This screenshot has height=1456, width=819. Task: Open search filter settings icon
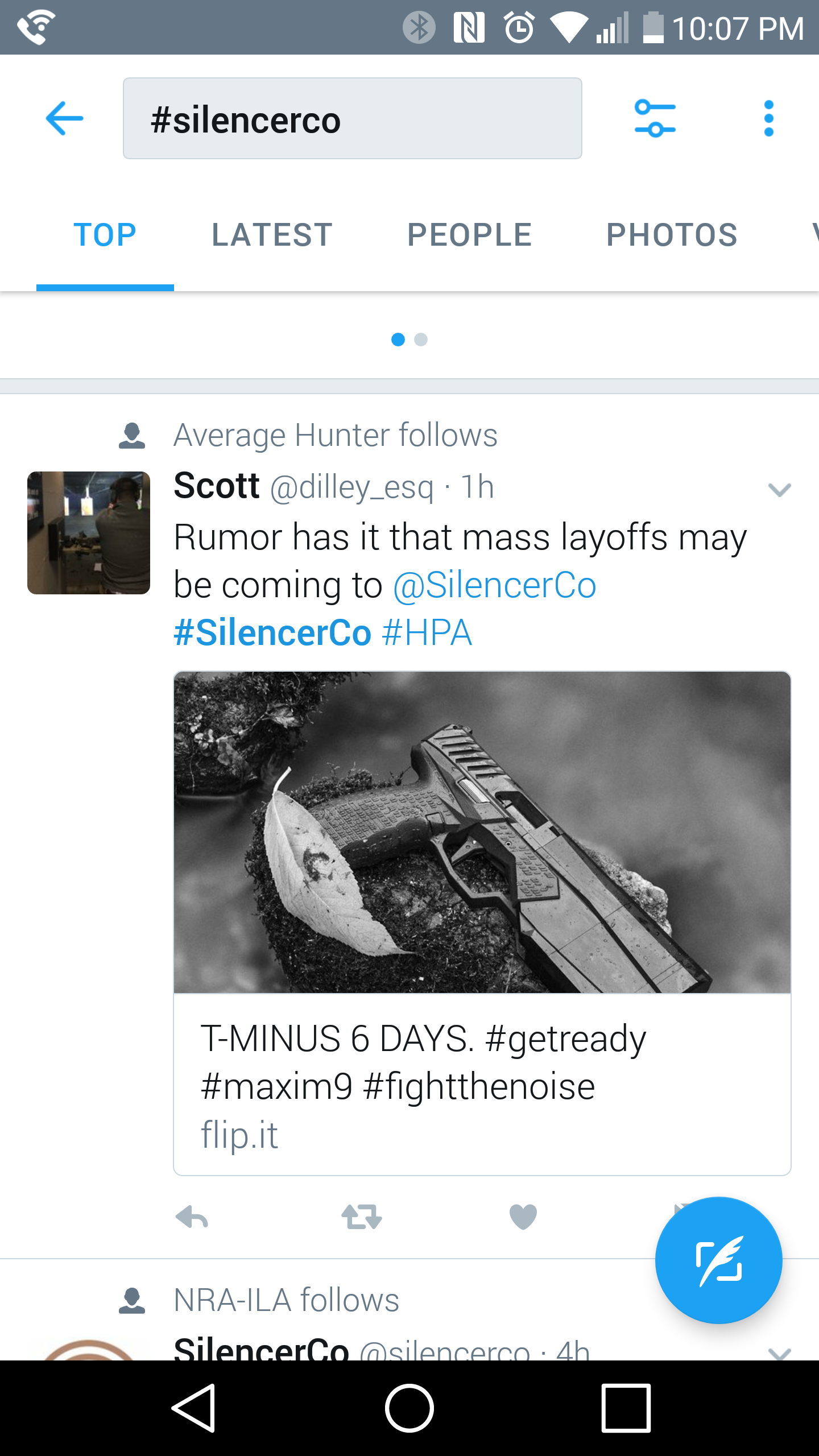point(655,118)
